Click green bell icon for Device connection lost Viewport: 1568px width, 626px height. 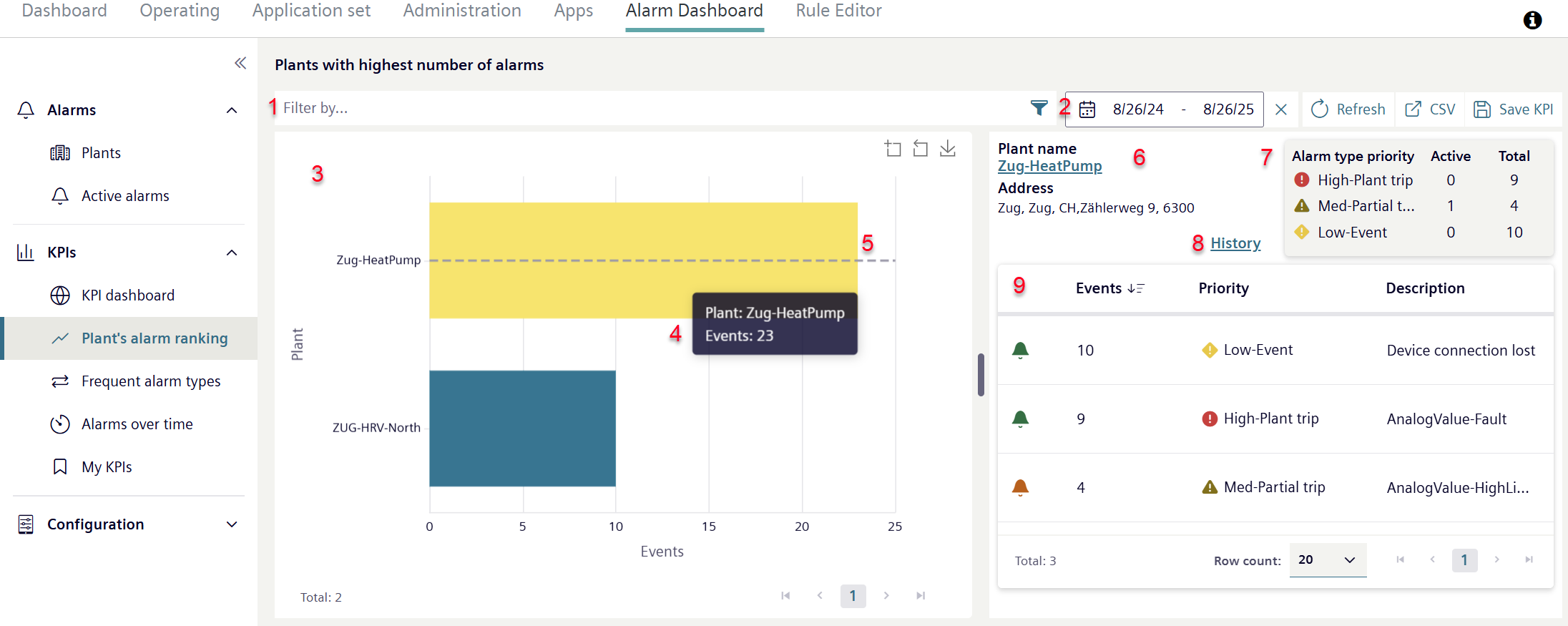1020,351
